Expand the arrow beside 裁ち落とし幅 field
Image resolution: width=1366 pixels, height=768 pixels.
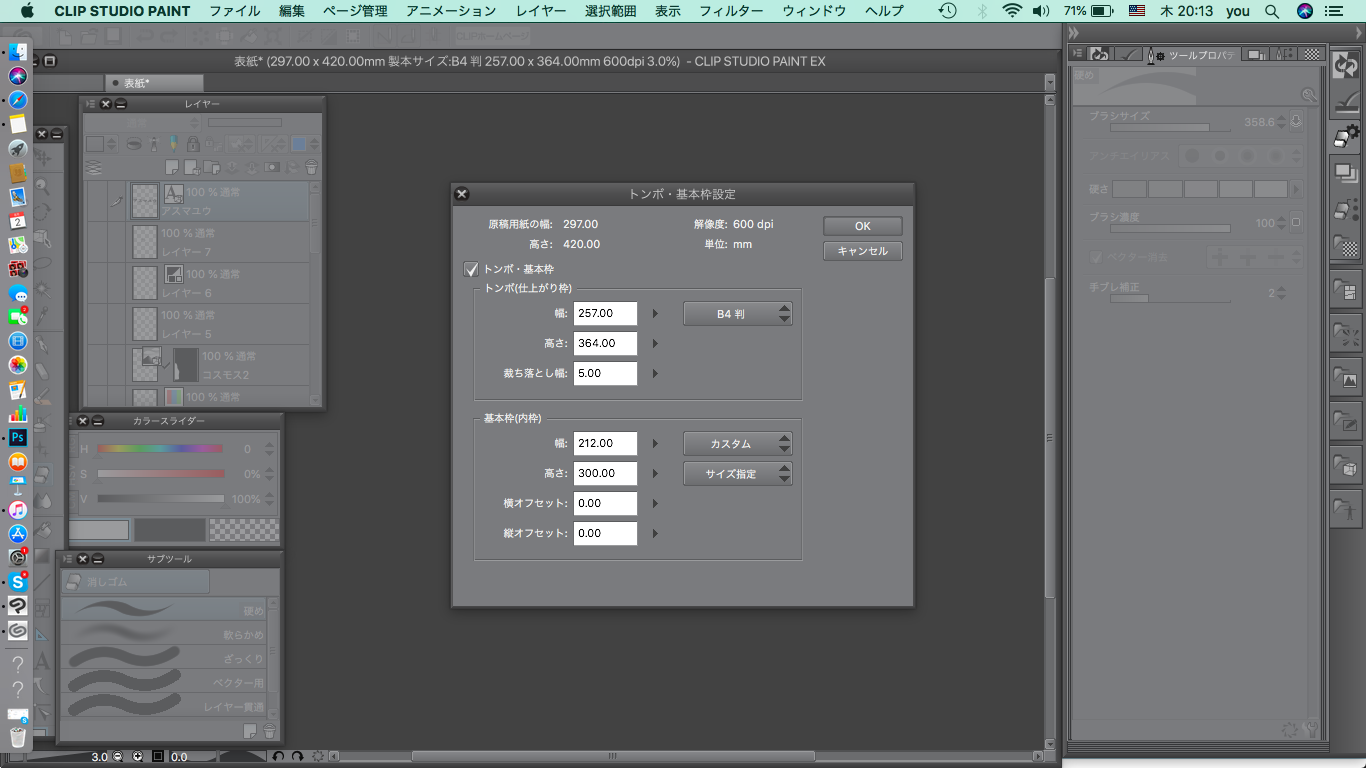(655, 374)
